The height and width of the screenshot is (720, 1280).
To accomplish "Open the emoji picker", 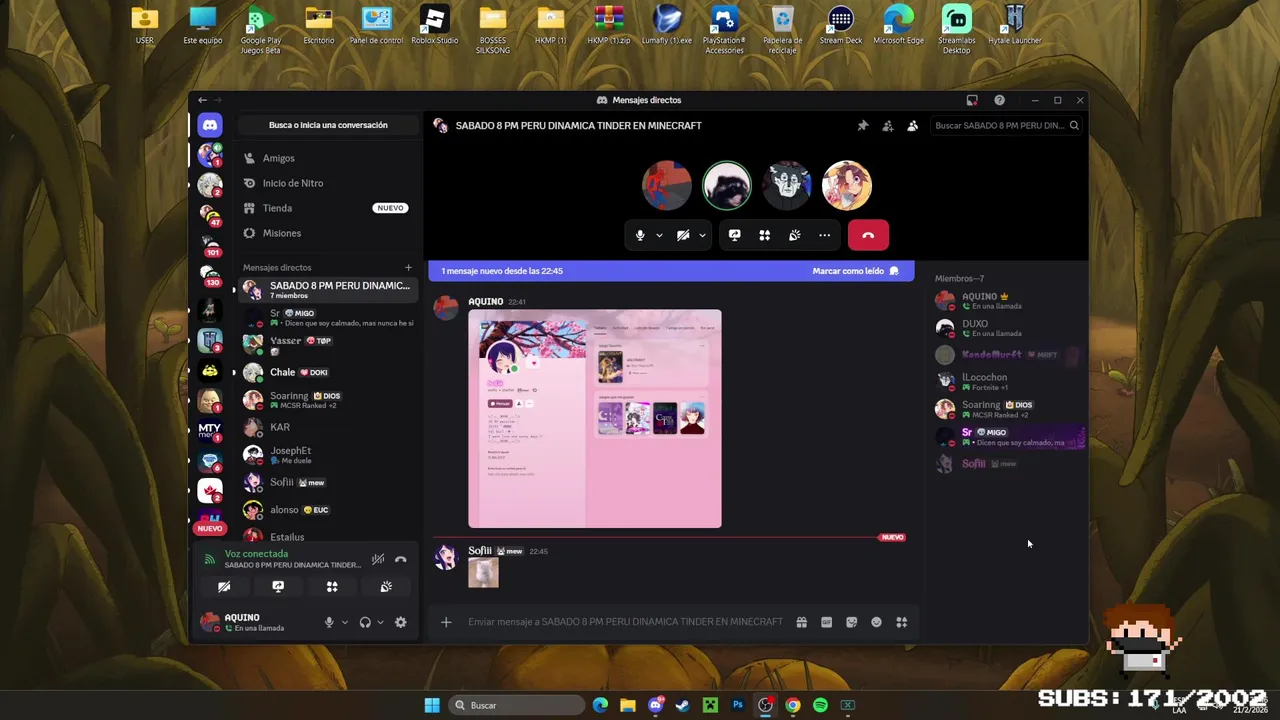I will click(x=876, y=622).
